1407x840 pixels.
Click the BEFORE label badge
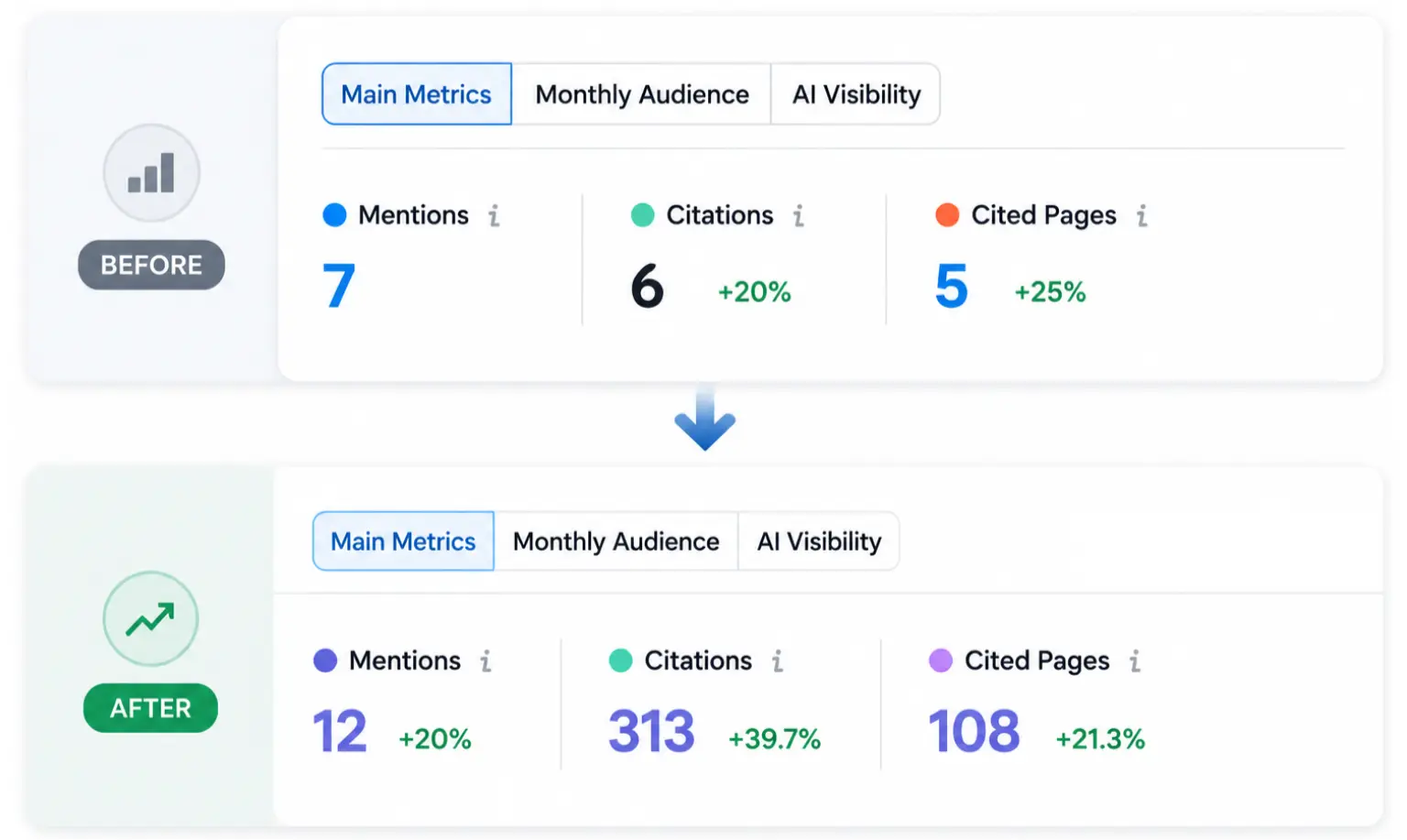(151, 265)
